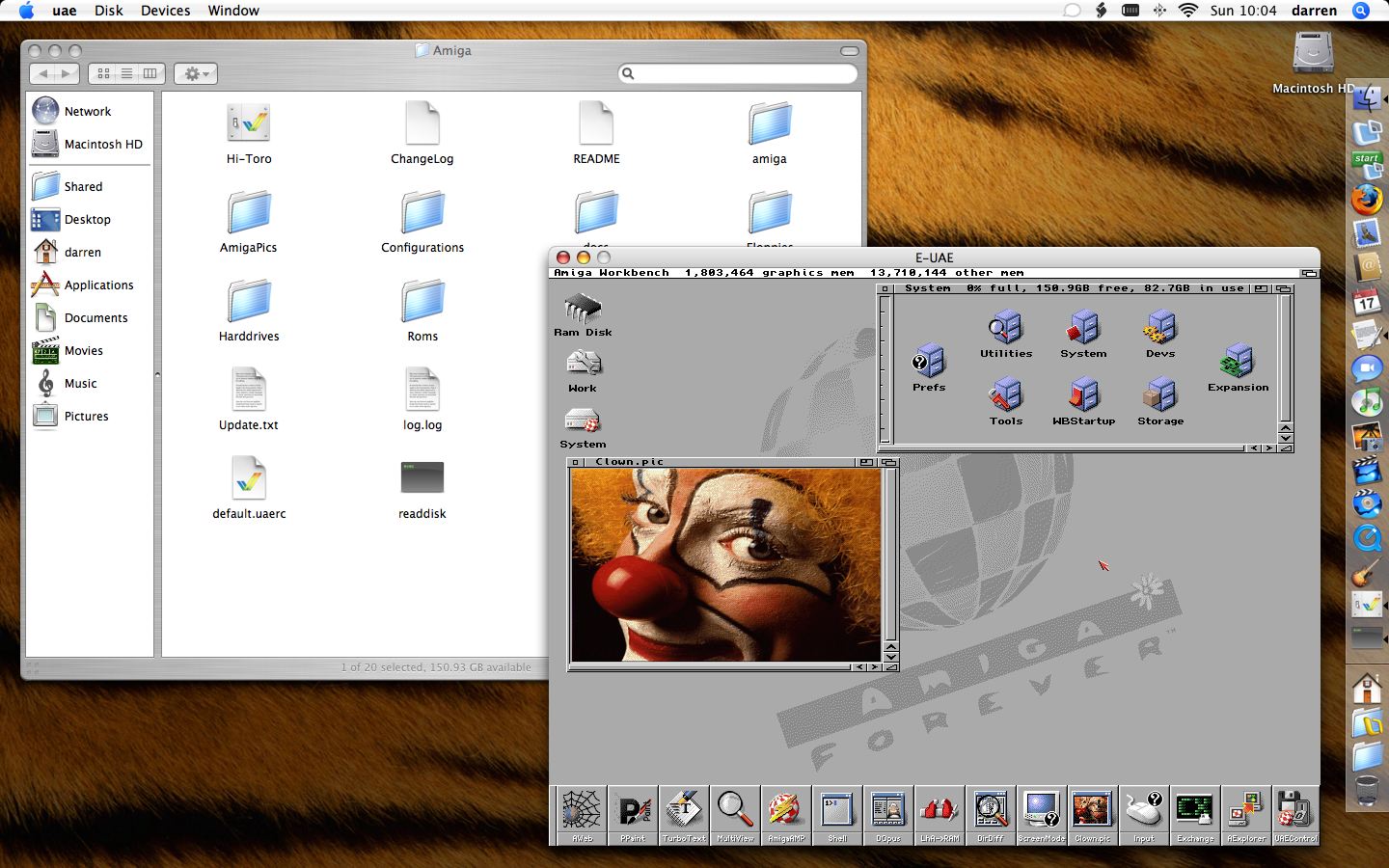Open Firefox from the Mac dock
This screenshot has width=1389, height=868.
[1366, 200]
